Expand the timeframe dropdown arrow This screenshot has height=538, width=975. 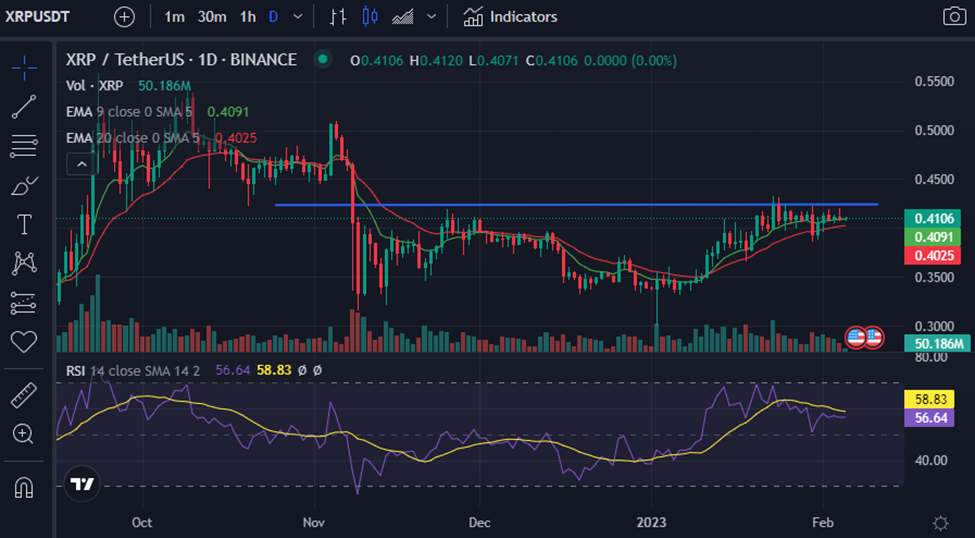[298, 17]
